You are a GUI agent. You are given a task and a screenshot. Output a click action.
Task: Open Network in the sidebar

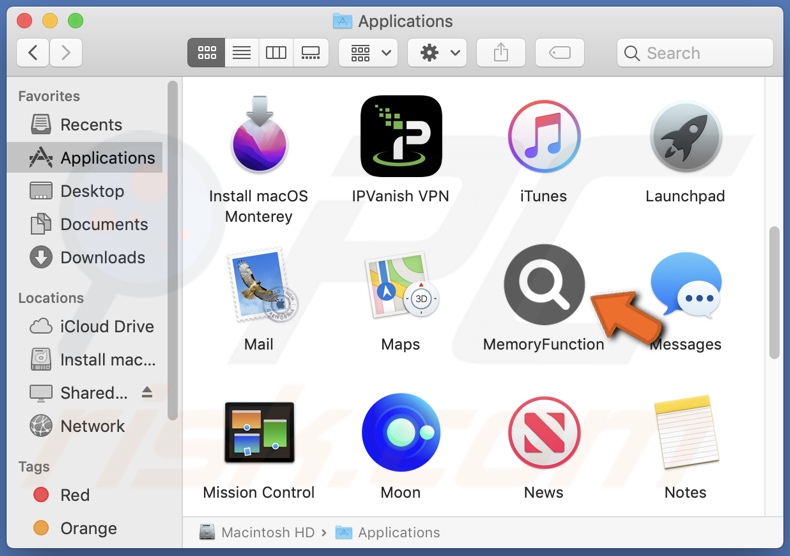click(x=85, y=426)
